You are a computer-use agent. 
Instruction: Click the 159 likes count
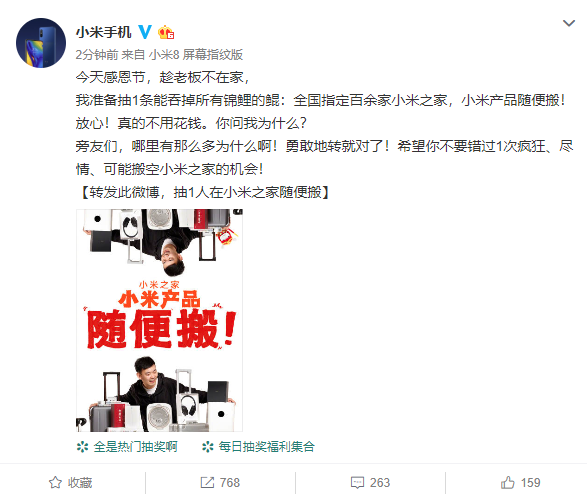tap(530, 483)
